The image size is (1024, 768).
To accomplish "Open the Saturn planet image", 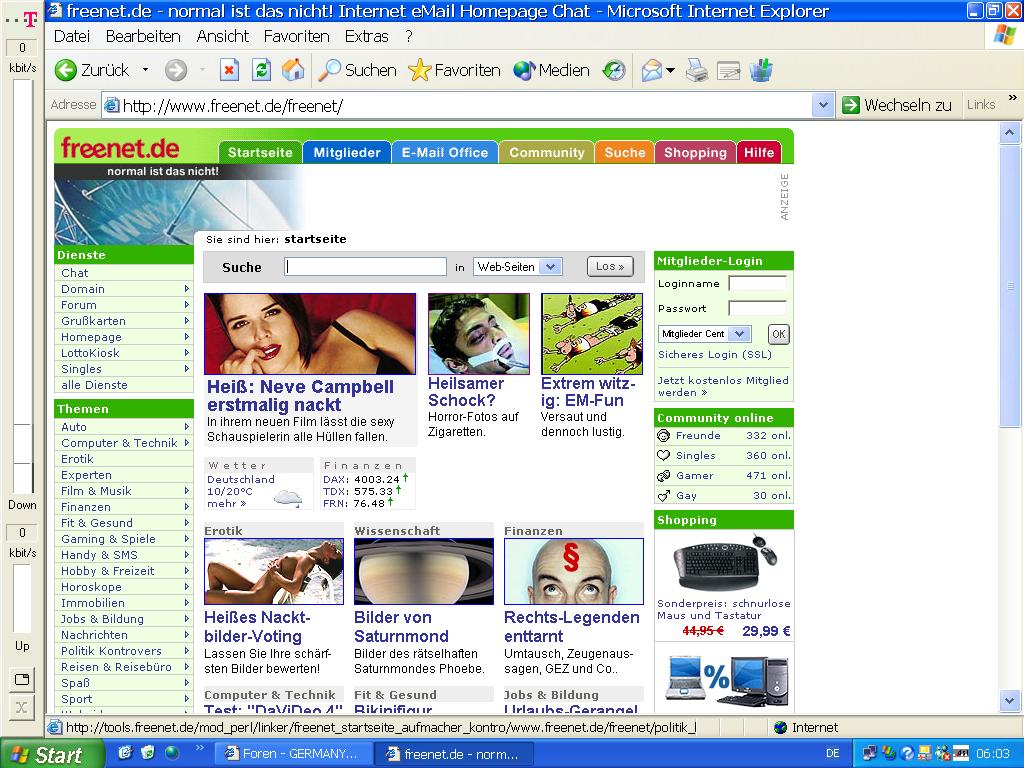I will (424, 571).
